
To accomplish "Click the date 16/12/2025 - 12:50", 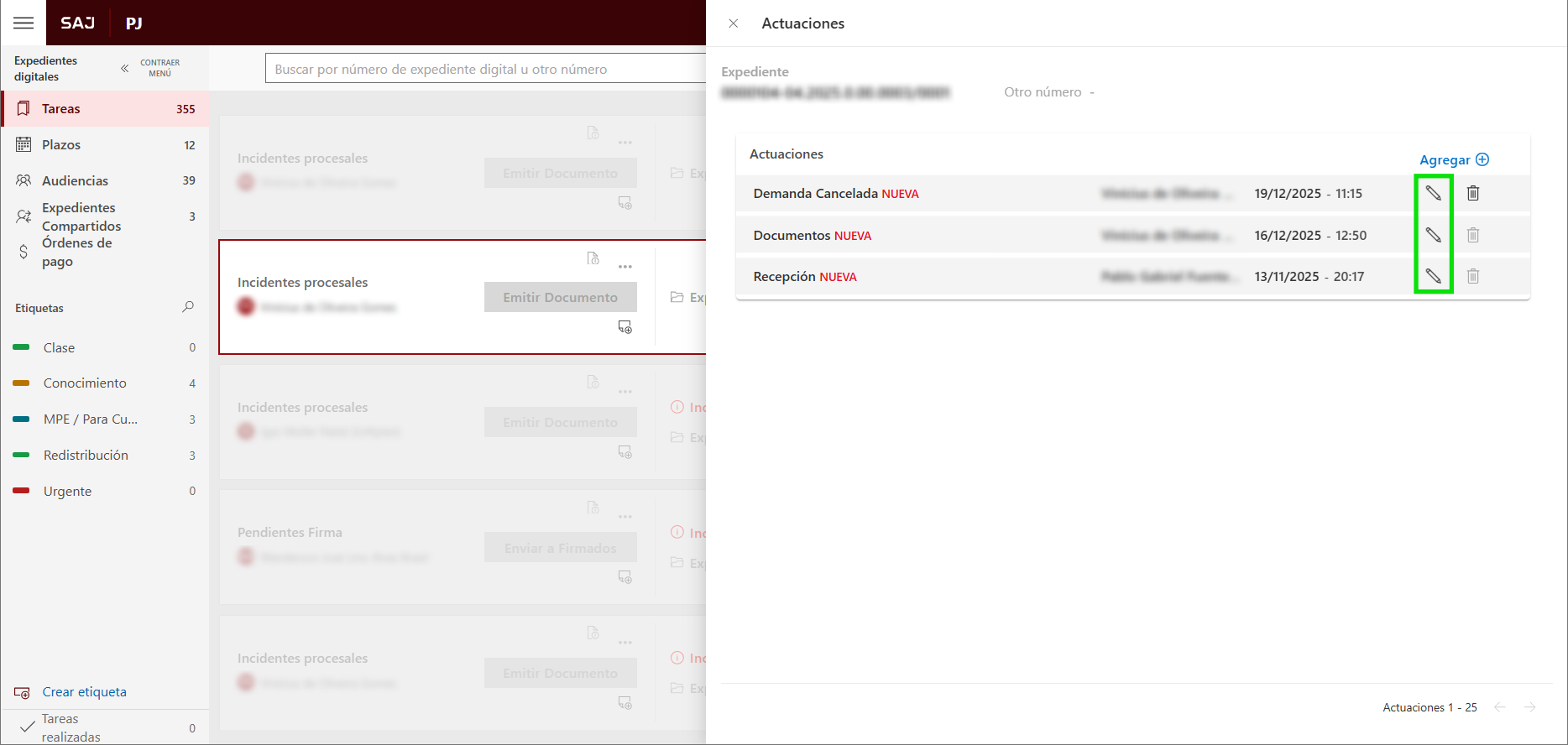I will 1310,235.
